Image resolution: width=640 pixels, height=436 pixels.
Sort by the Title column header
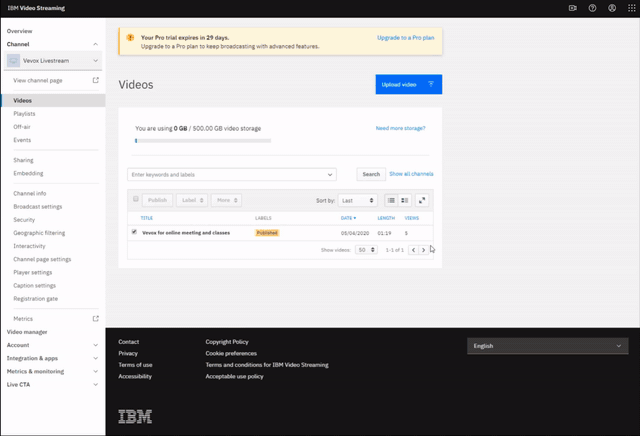pos(147,218)
